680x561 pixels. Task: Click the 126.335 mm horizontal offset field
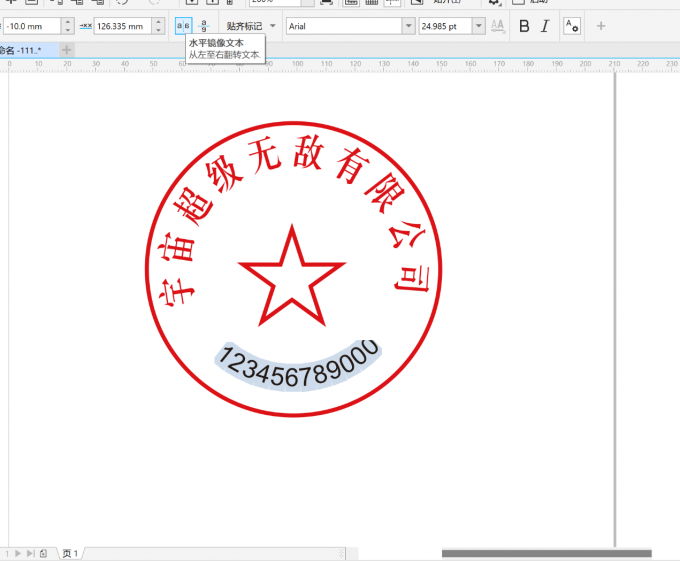pyautogui.click(x=123, y=26)
